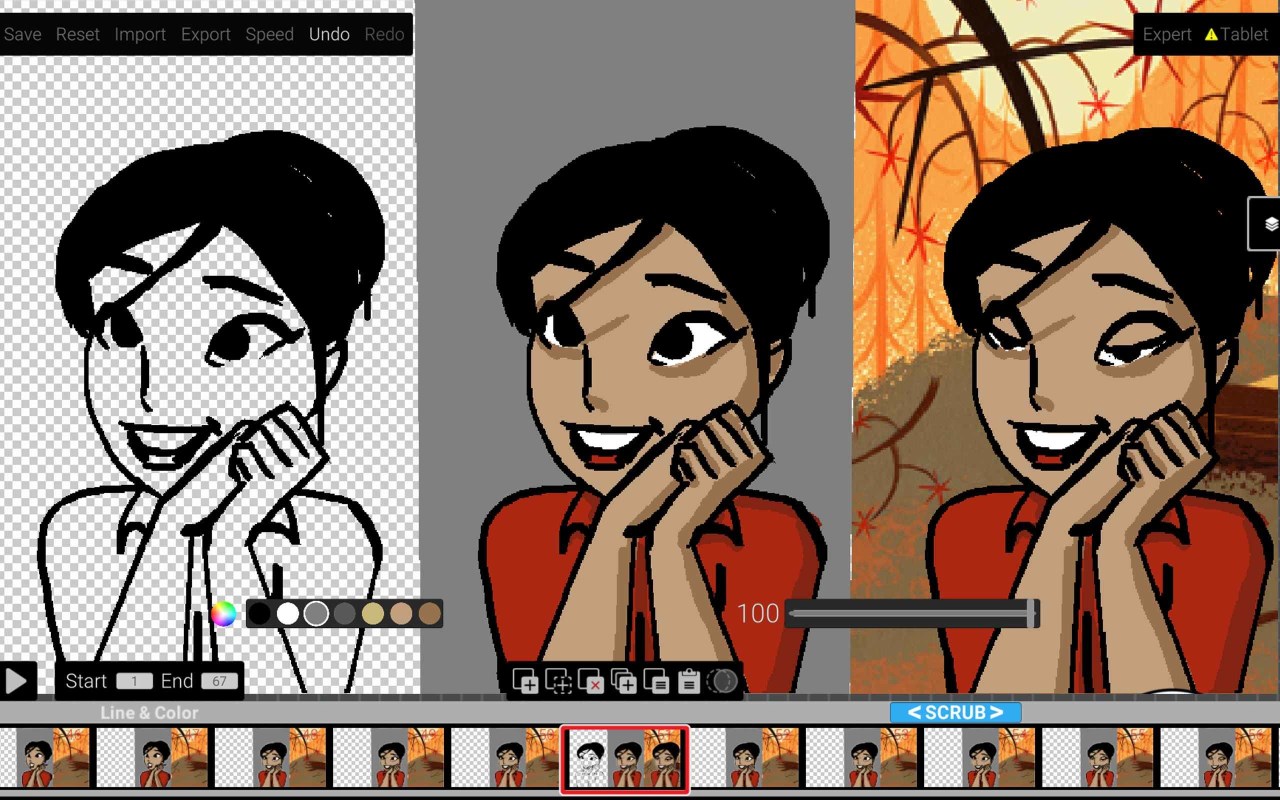This screenshot has width=1280, height=800.
Task: Paste frame from the clipboard
Action: pyautogui.click(x=688, y=682)
